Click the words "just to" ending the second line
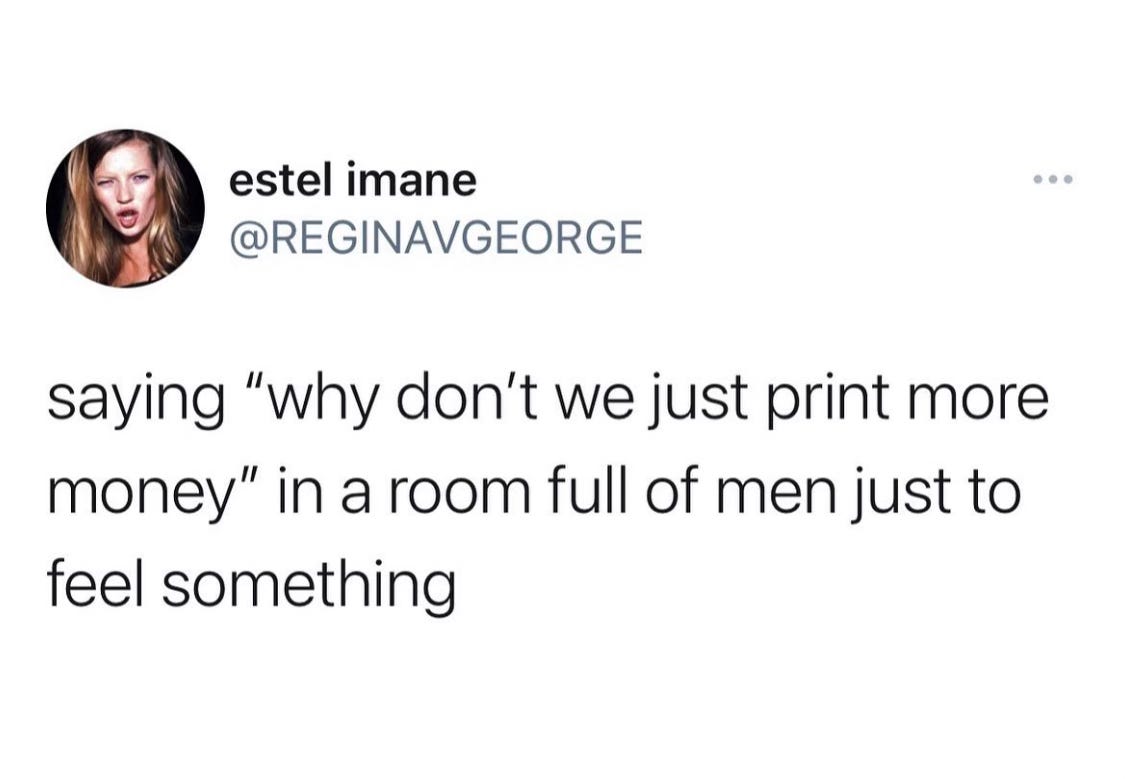The width and height of the screenshot is (1125, 779). click(936, 493)
